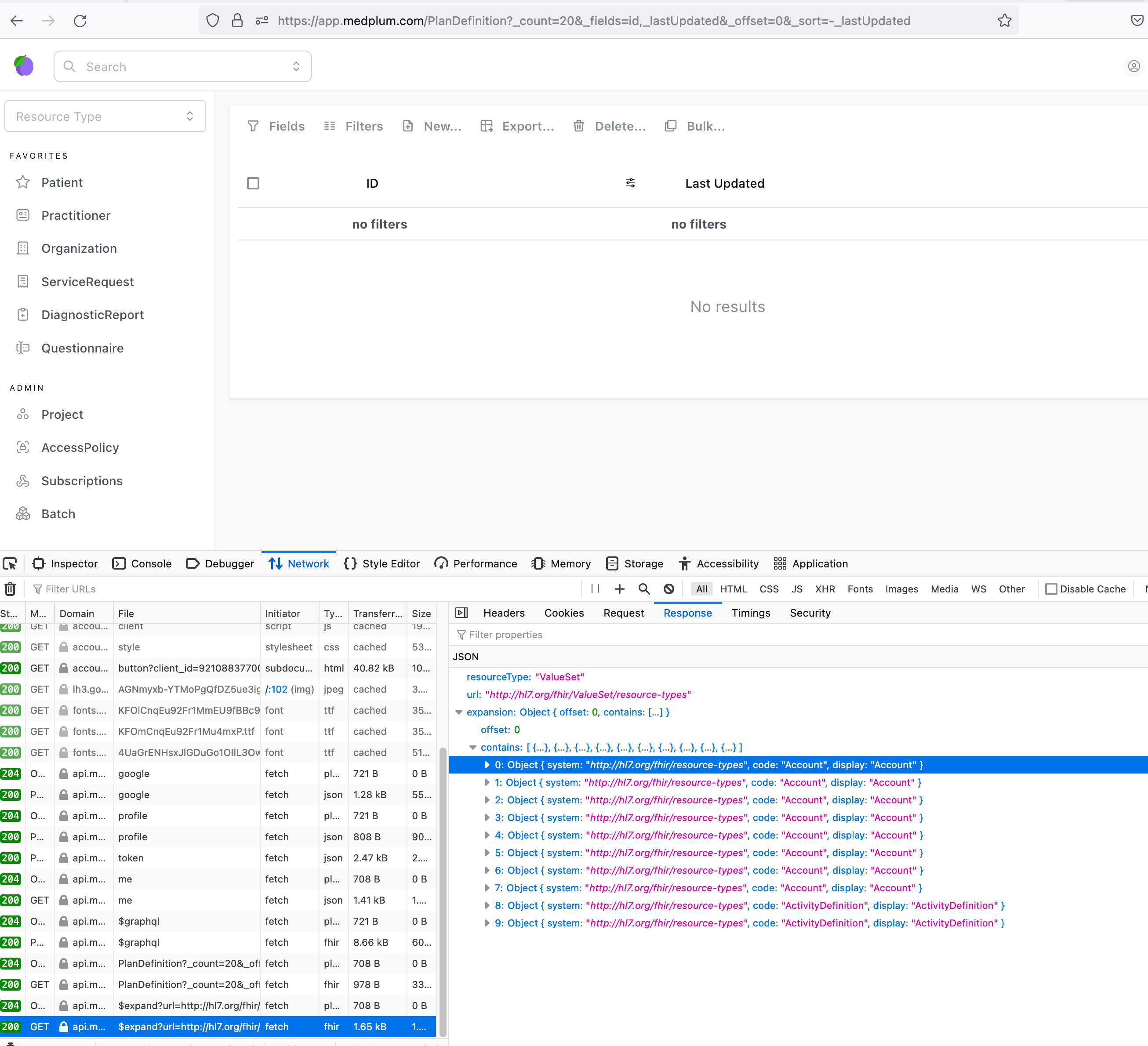This screenshot has width=1148, height=1046.
Task: Open the user account icon top right
Action: pos(1134,66)
